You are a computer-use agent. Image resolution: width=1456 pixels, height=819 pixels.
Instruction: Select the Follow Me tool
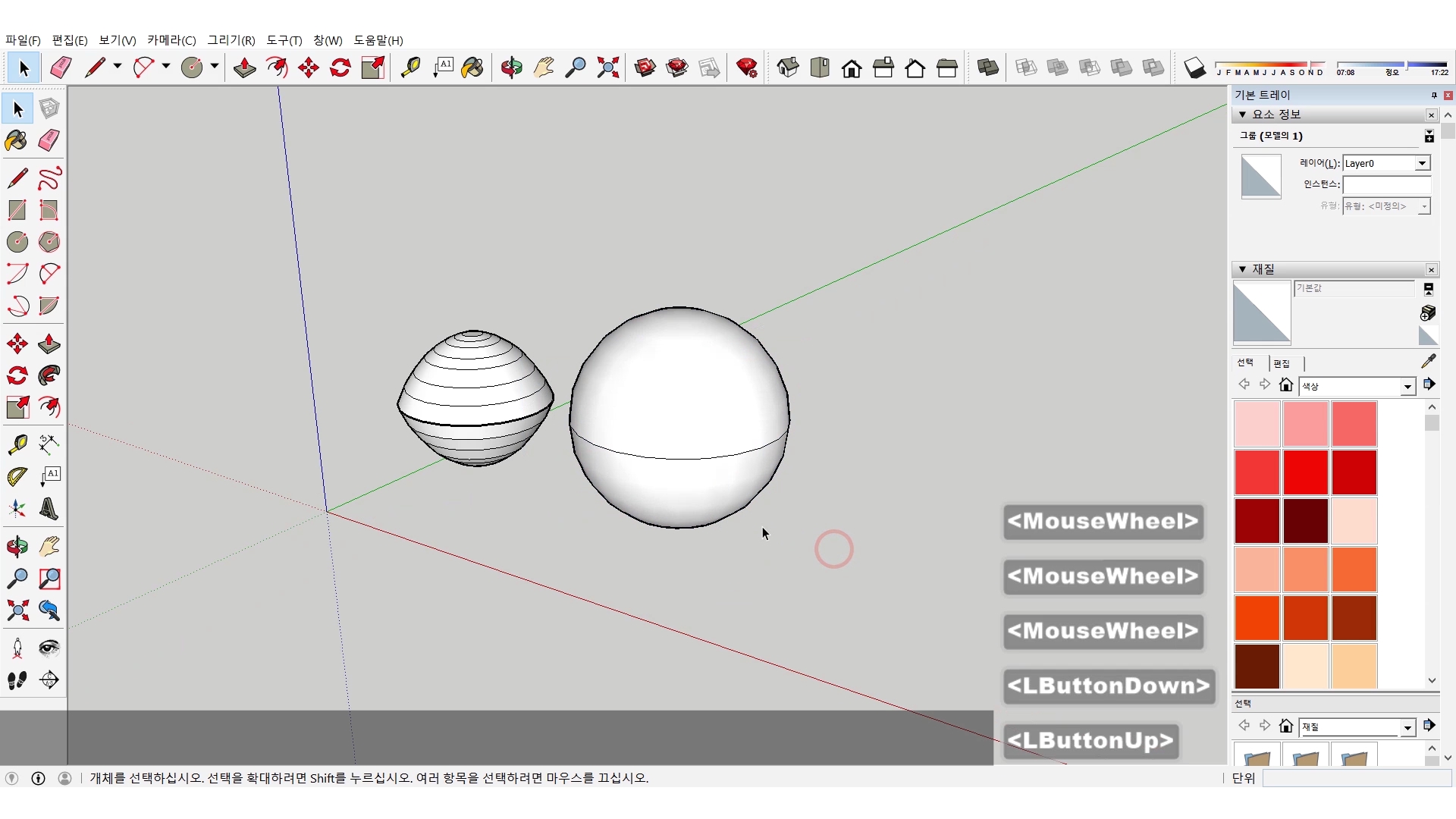click(49, 375)
